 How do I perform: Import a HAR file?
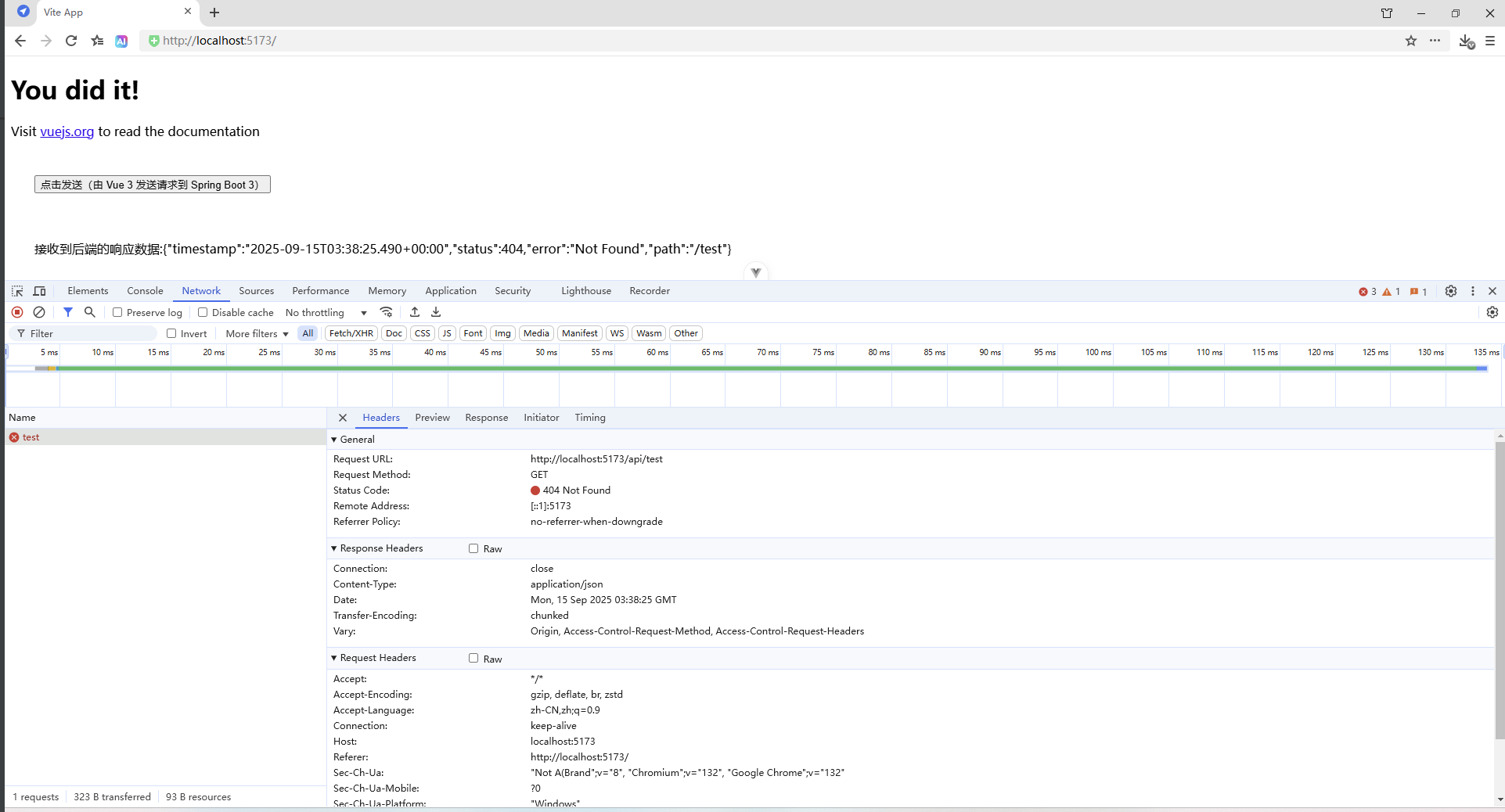[415, 311]
